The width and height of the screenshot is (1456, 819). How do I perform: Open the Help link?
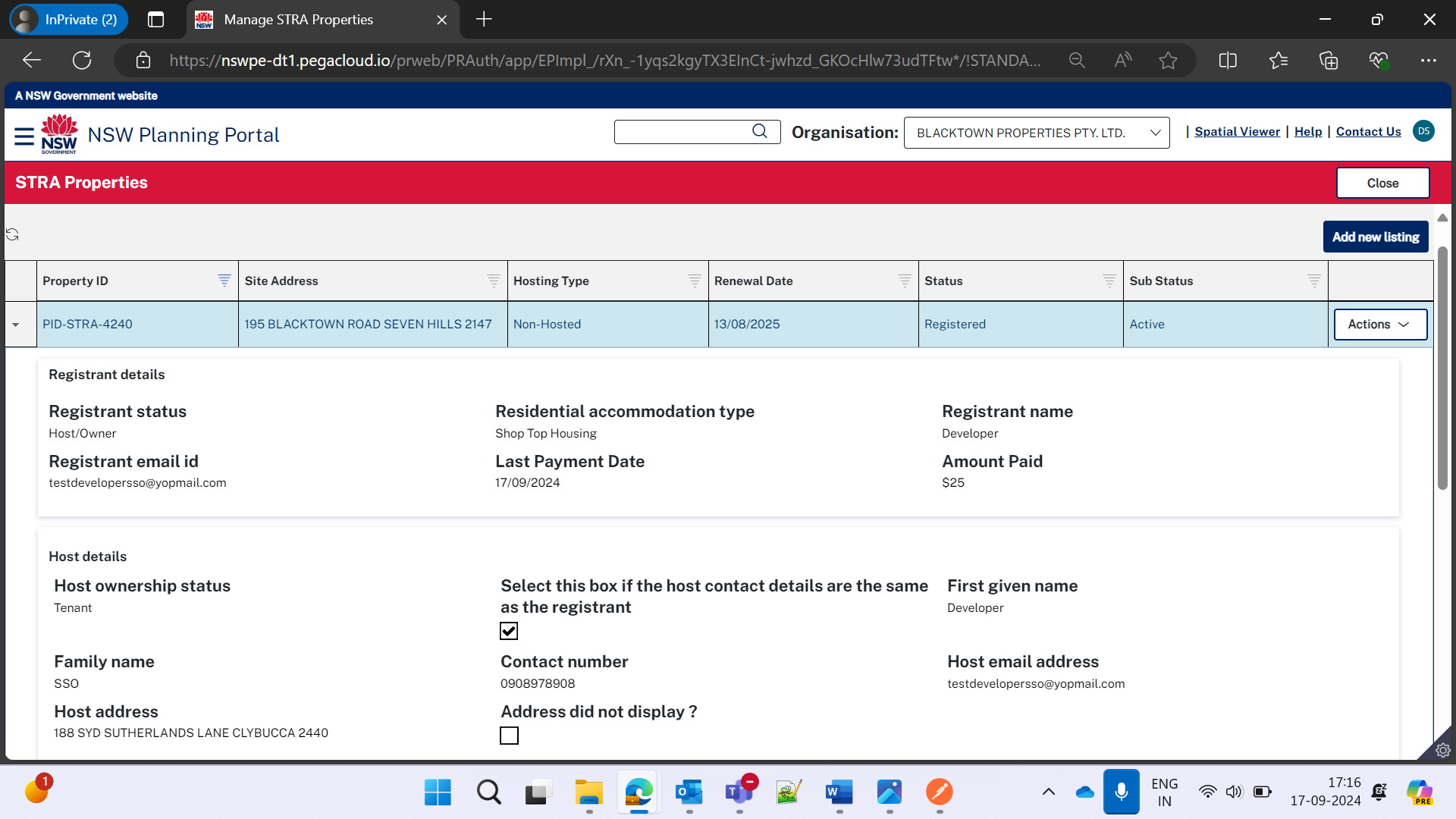point(1308,131)
